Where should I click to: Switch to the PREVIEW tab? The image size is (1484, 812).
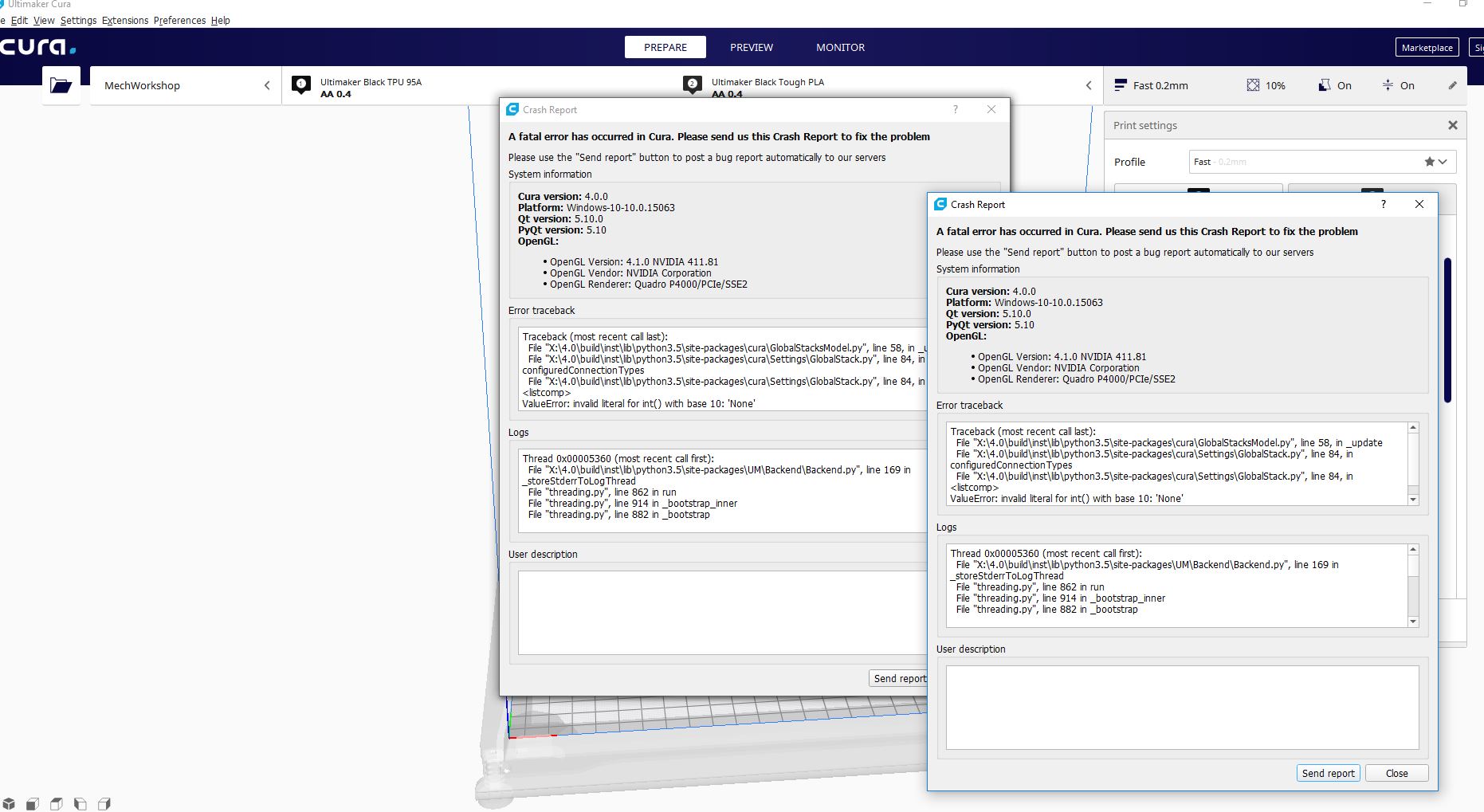(x=750, y=47)
